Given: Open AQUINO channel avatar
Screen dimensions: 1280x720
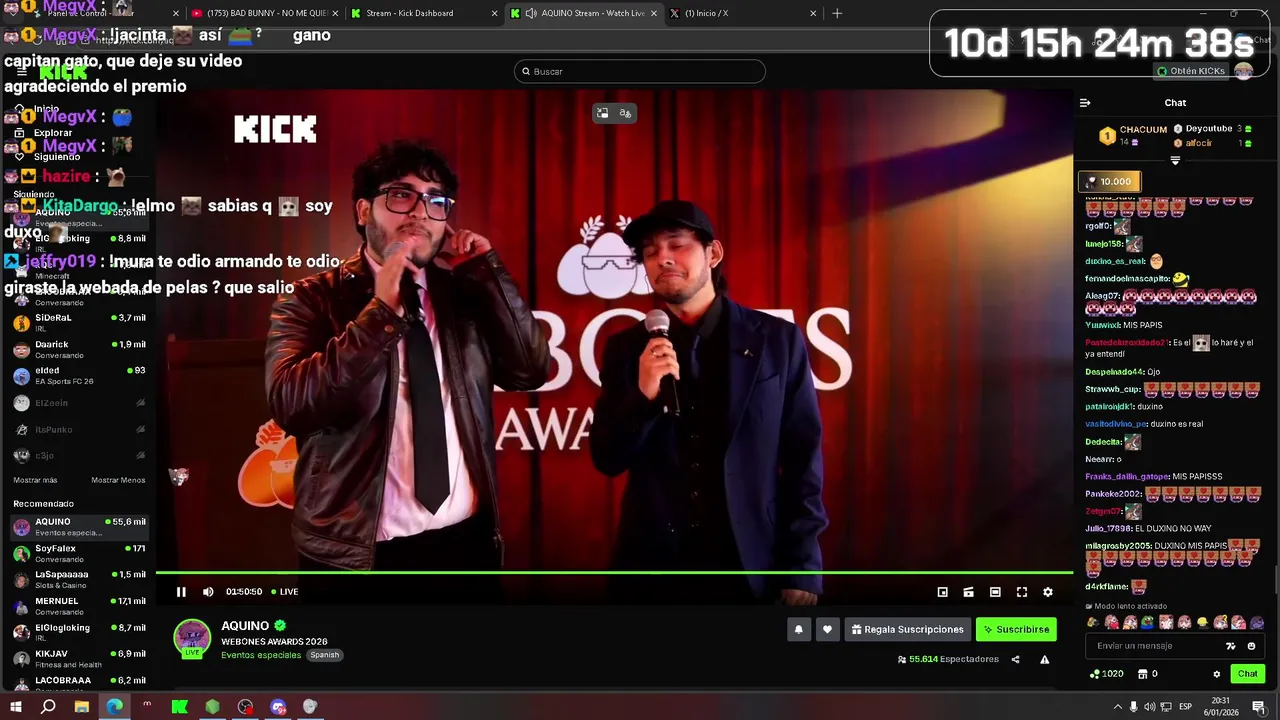Looking at the screenshot, I should coord(192,638).
